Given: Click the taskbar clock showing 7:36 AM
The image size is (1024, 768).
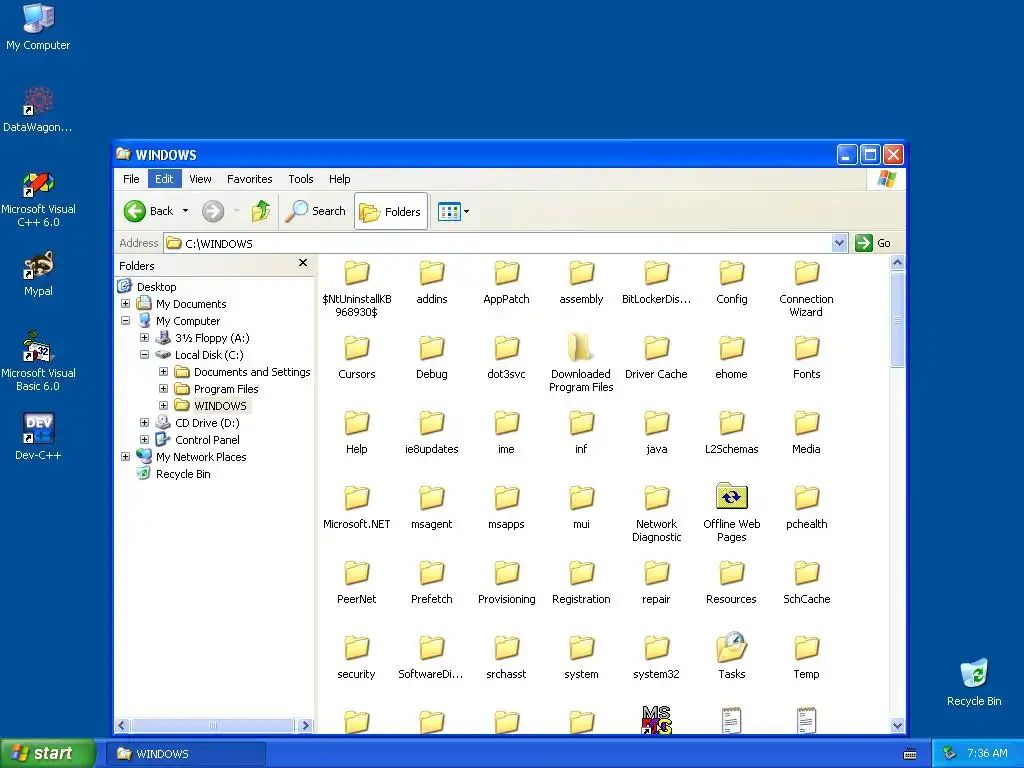Looking at the screenshot, I should coord(987,753).
